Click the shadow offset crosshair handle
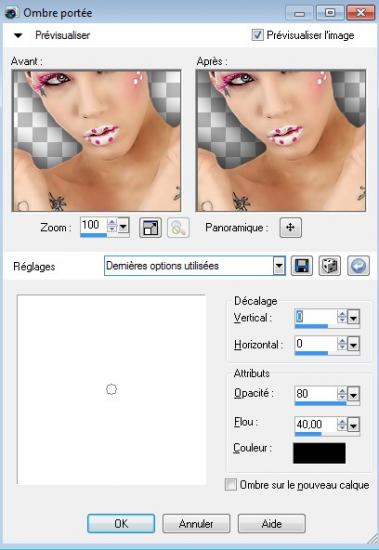This screenshot has width=379, height=550. 112,389
